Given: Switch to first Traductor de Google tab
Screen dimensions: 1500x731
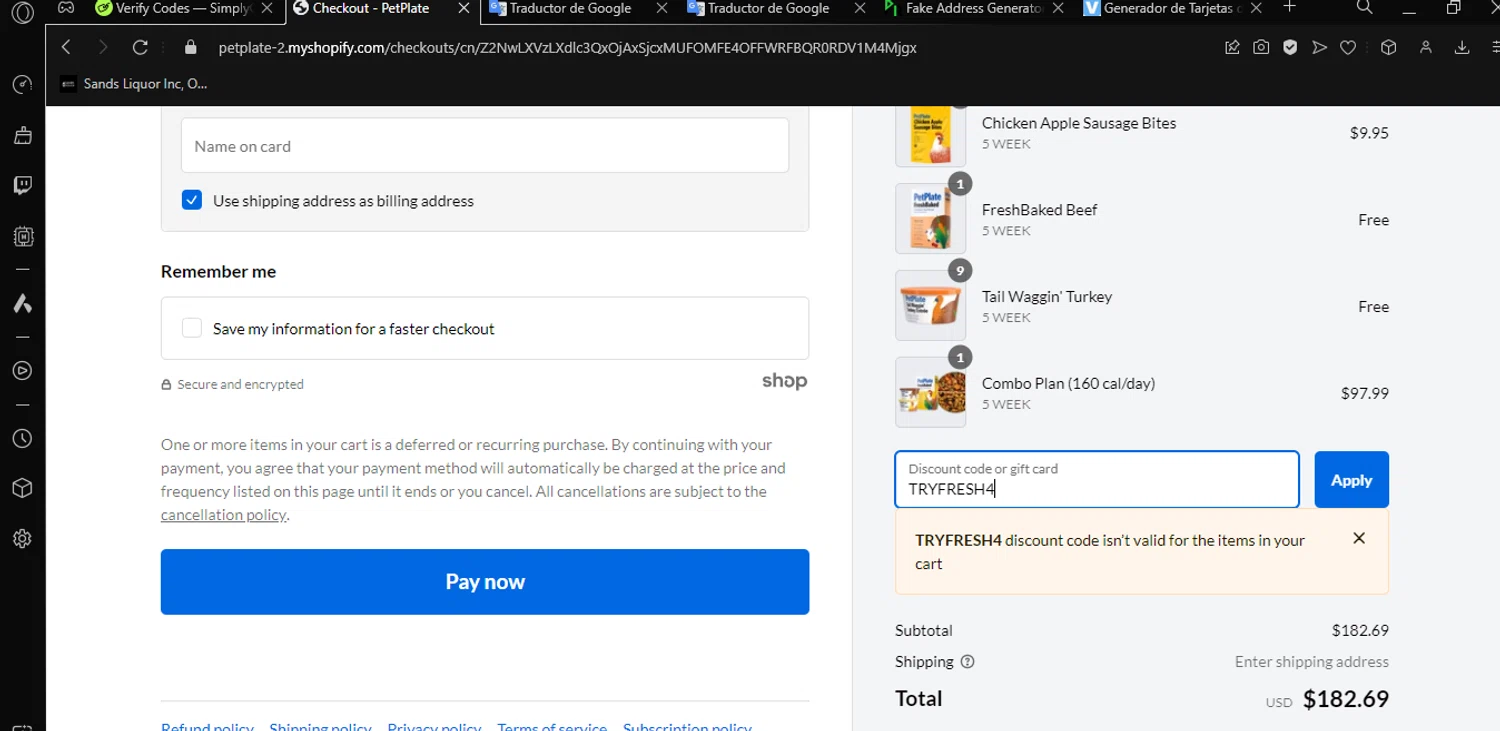Looking at the screenshot, I should (570, 9).
